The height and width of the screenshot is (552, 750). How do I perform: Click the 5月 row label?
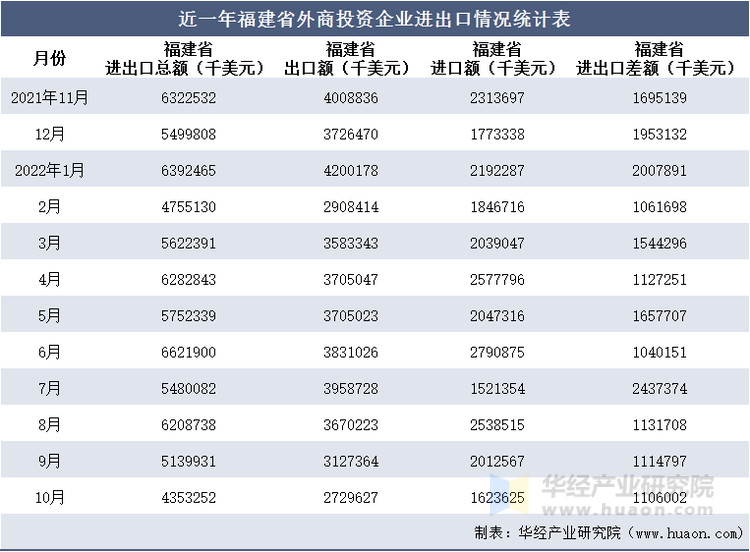pyautogui.click(x=50, y=316)
